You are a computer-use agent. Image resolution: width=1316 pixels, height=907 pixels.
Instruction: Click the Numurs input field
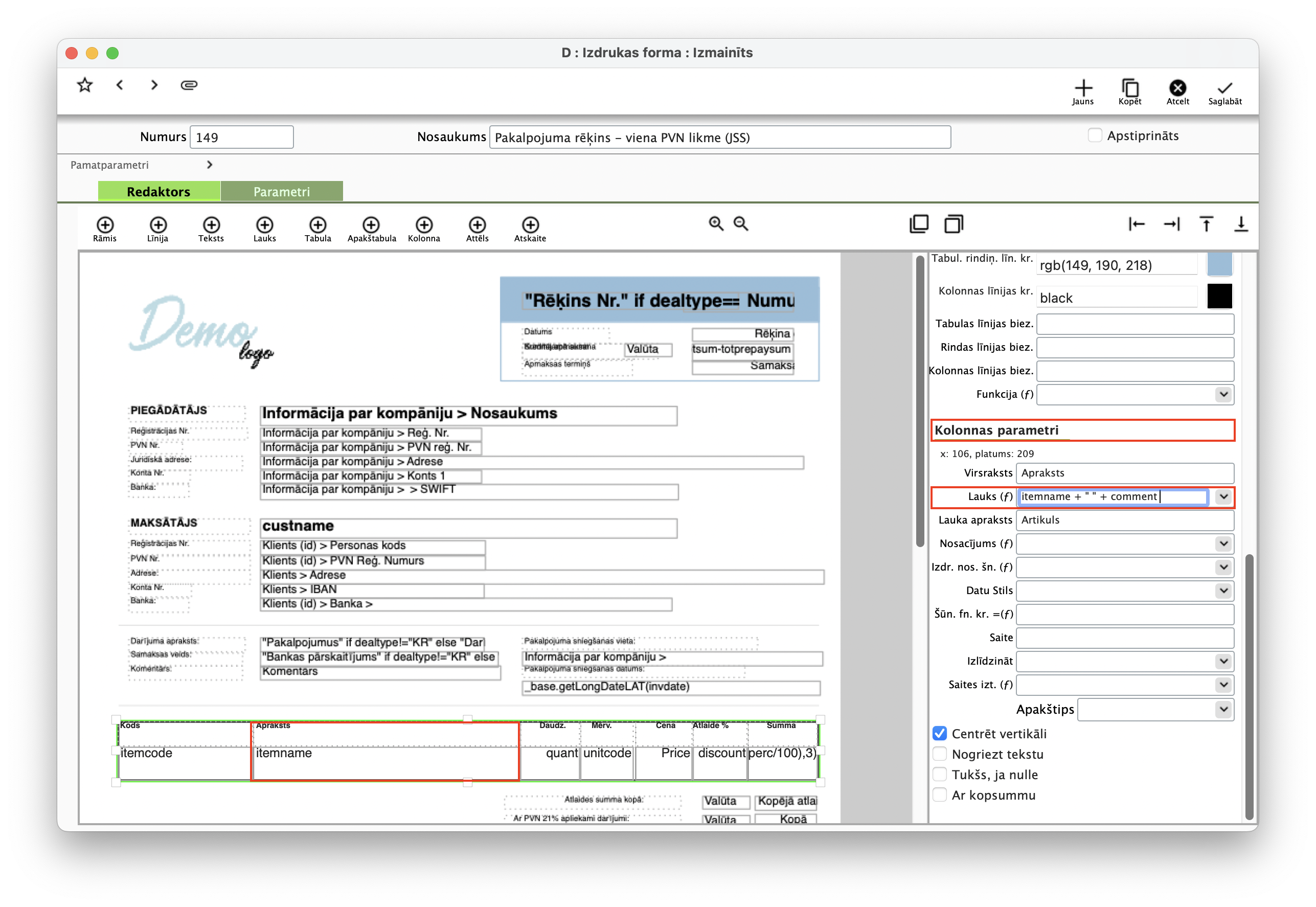pos(241,137)
